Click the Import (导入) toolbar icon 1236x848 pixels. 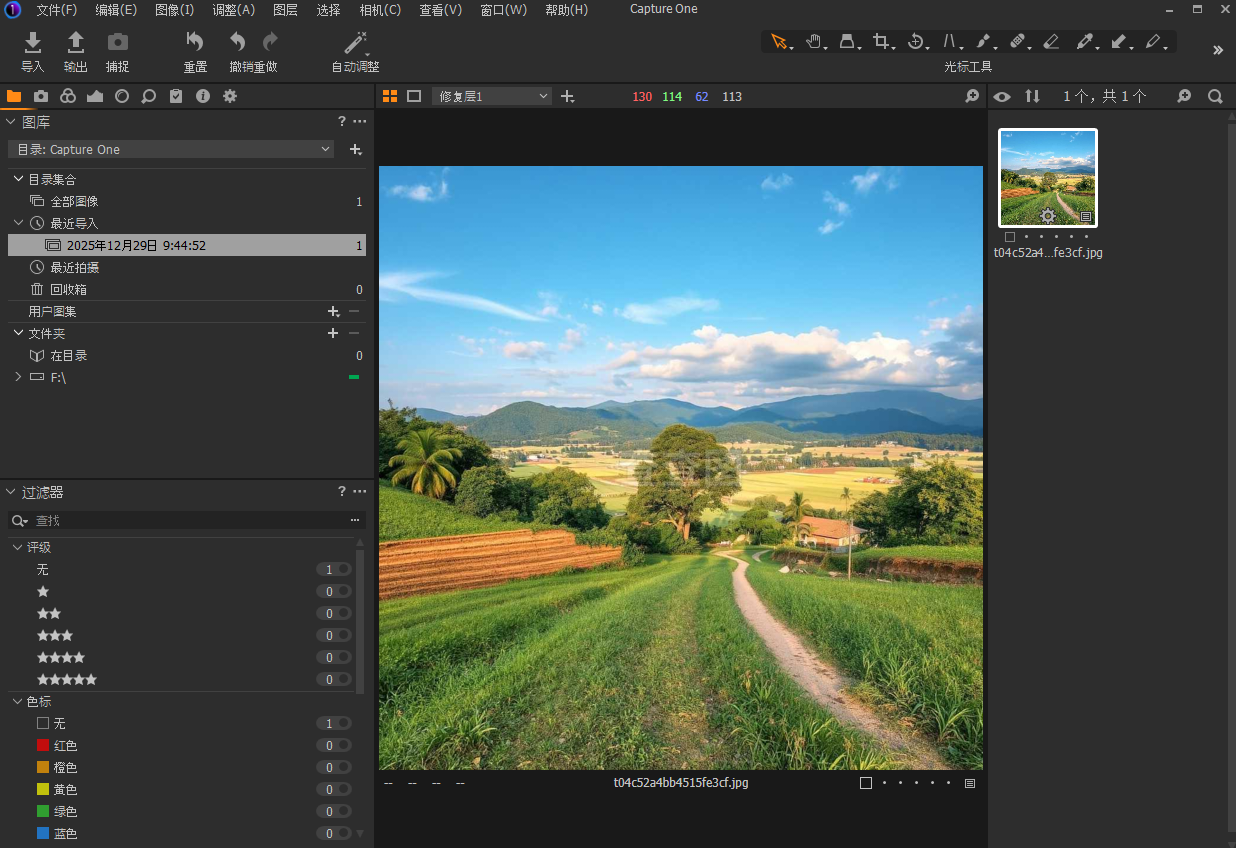click(33, 43)
